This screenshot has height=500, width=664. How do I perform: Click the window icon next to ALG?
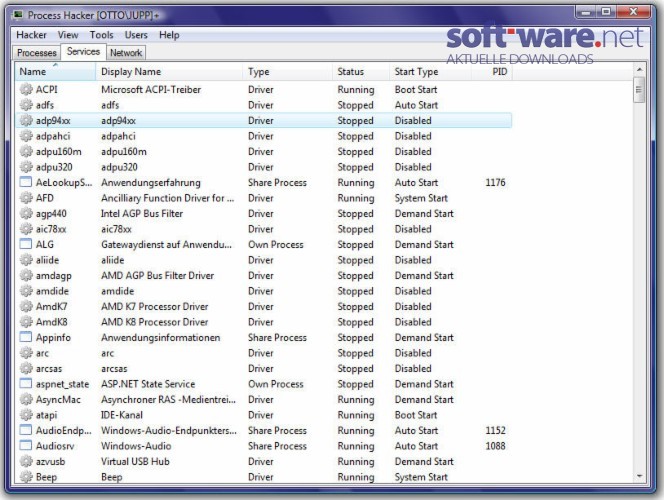26,244
